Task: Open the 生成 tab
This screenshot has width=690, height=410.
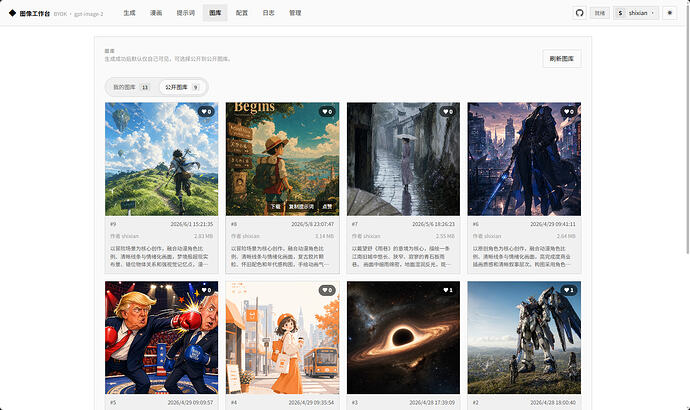Action: tap(129, 13)
